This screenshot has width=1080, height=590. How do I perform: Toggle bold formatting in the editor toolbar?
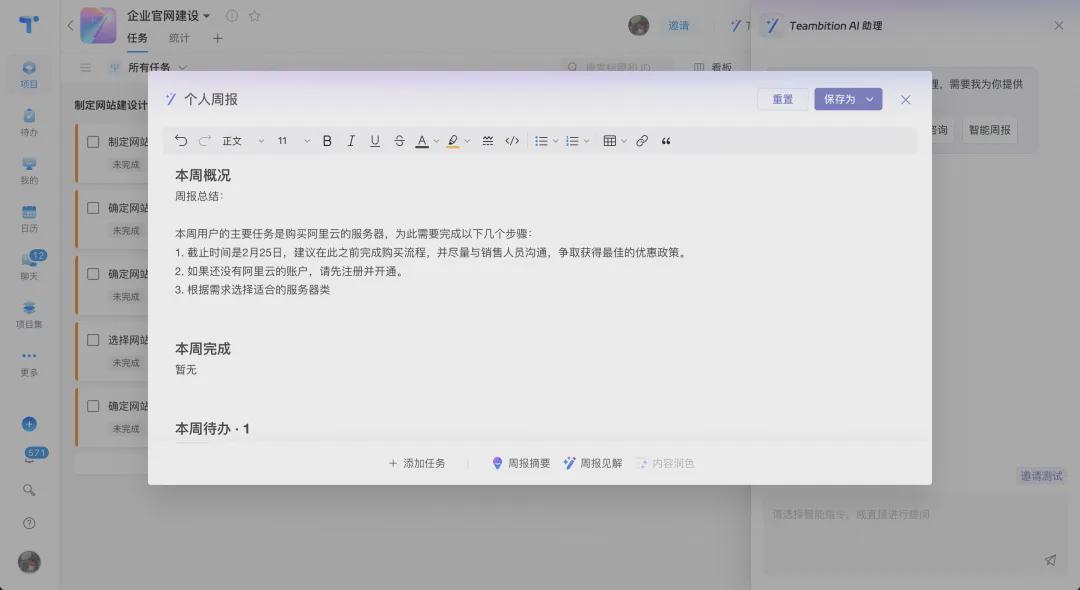click(x=327, y=140)
